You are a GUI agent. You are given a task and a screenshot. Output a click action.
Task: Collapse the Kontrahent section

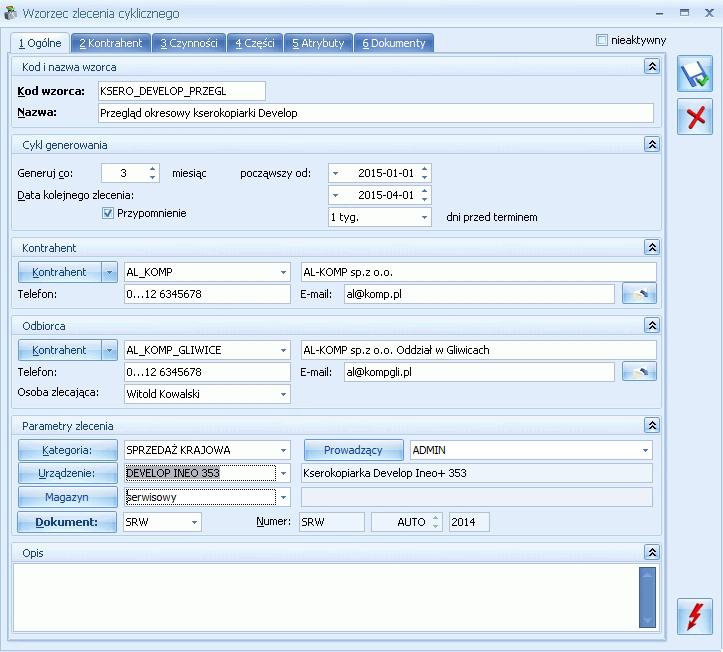point(652,247)
